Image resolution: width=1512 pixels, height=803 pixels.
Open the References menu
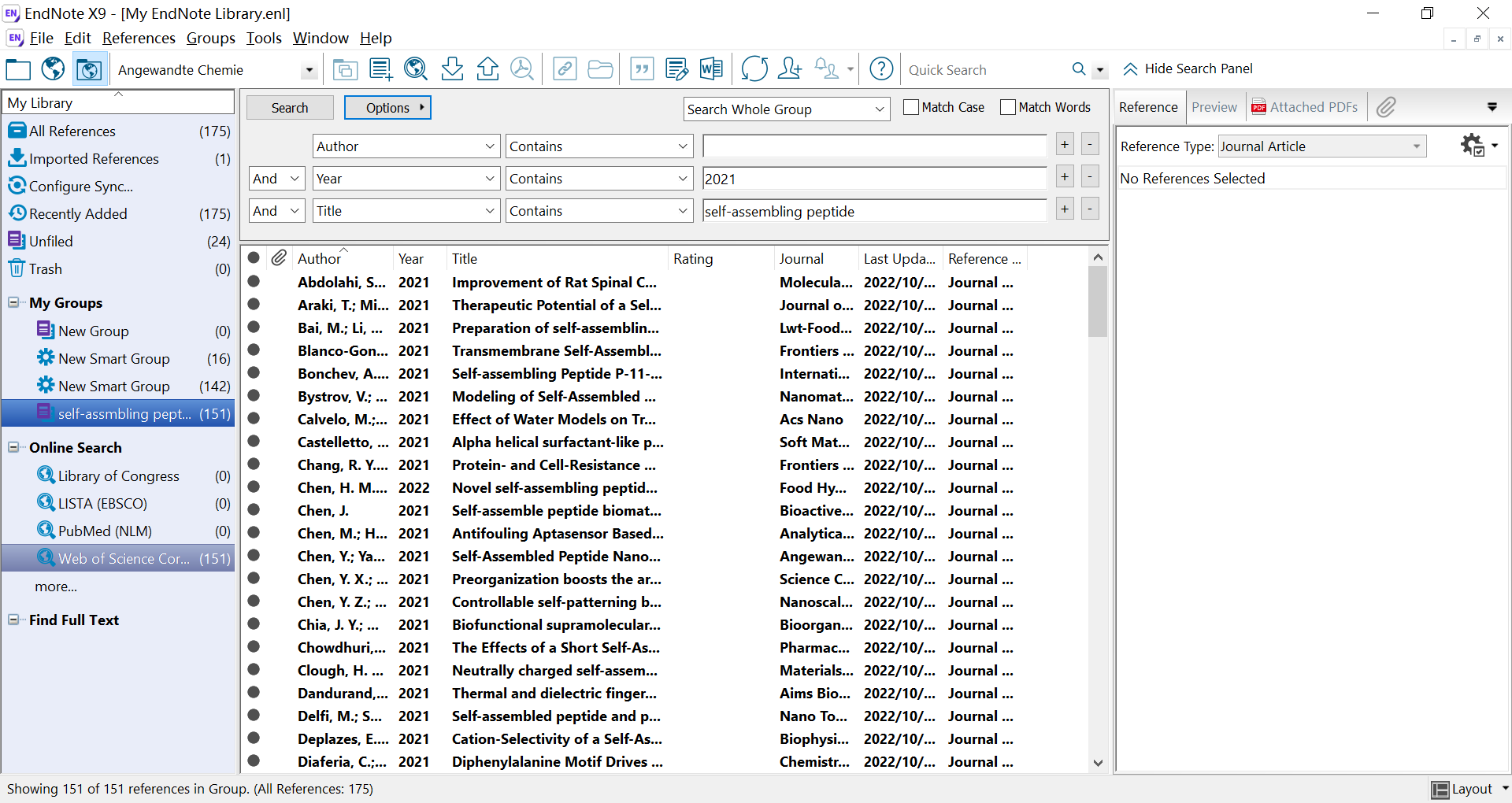click(x=139, y=38)
